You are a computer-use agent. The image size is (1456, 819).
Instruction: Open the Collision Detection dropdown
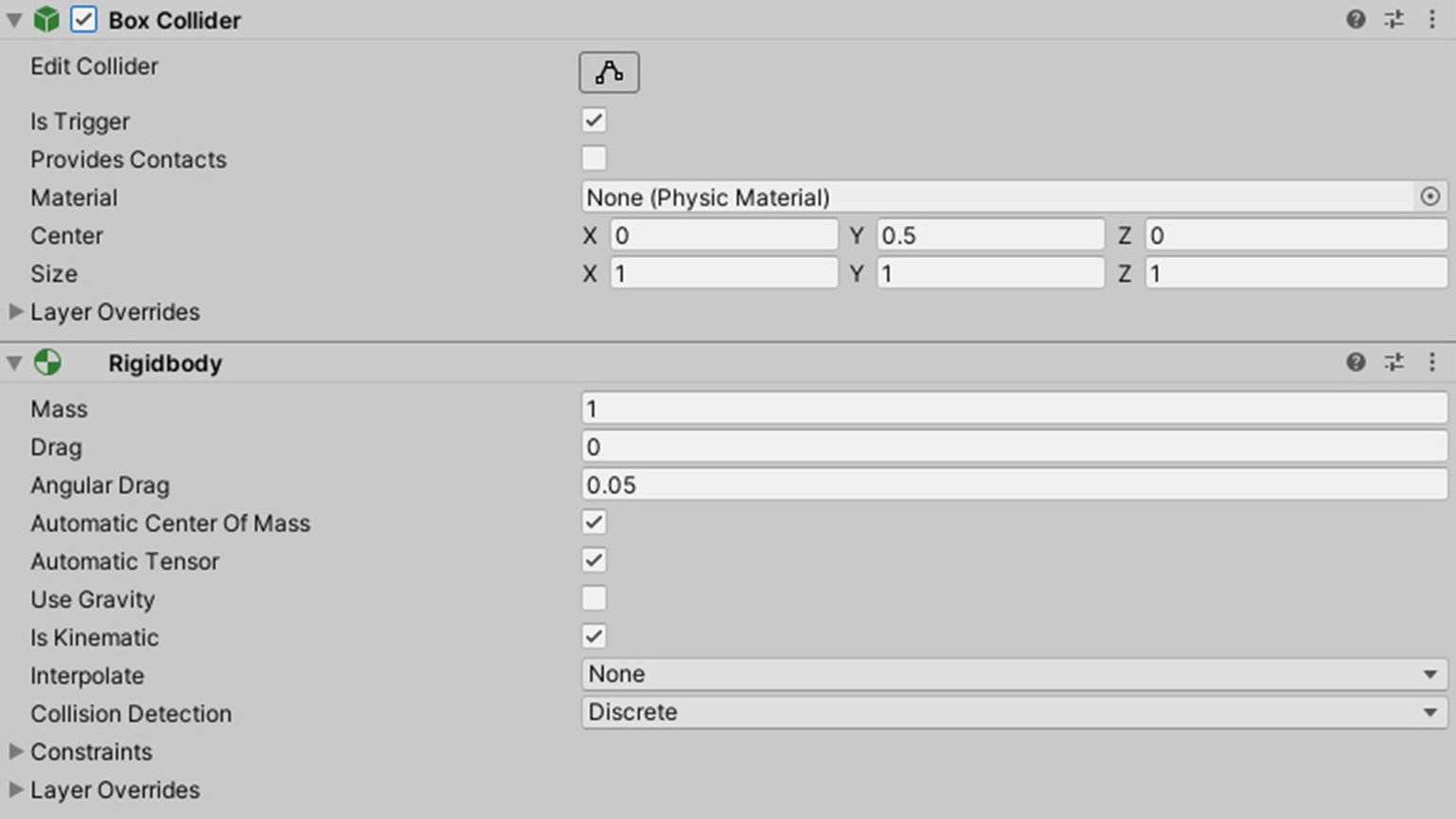coord(1013,712)
